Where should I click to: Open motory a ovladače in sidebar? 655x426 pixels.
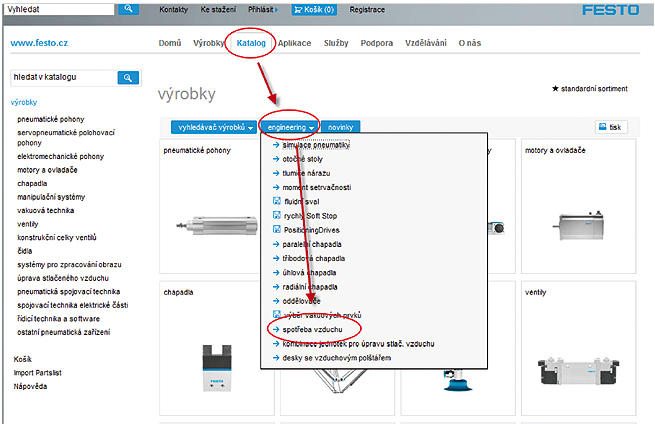coord(47,170)
